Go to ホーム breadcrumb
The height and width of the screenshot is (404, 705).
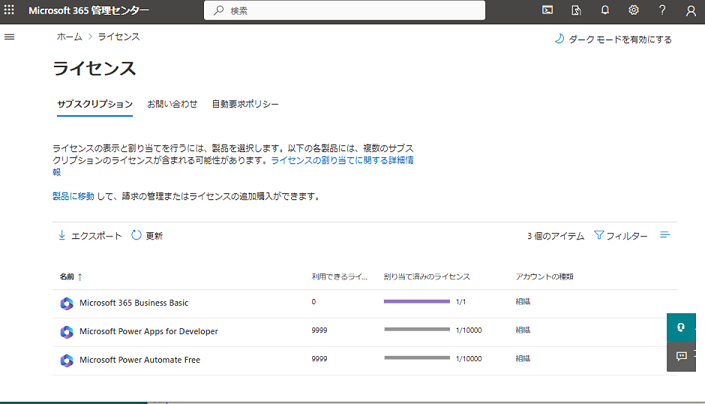tap(69, 37)
